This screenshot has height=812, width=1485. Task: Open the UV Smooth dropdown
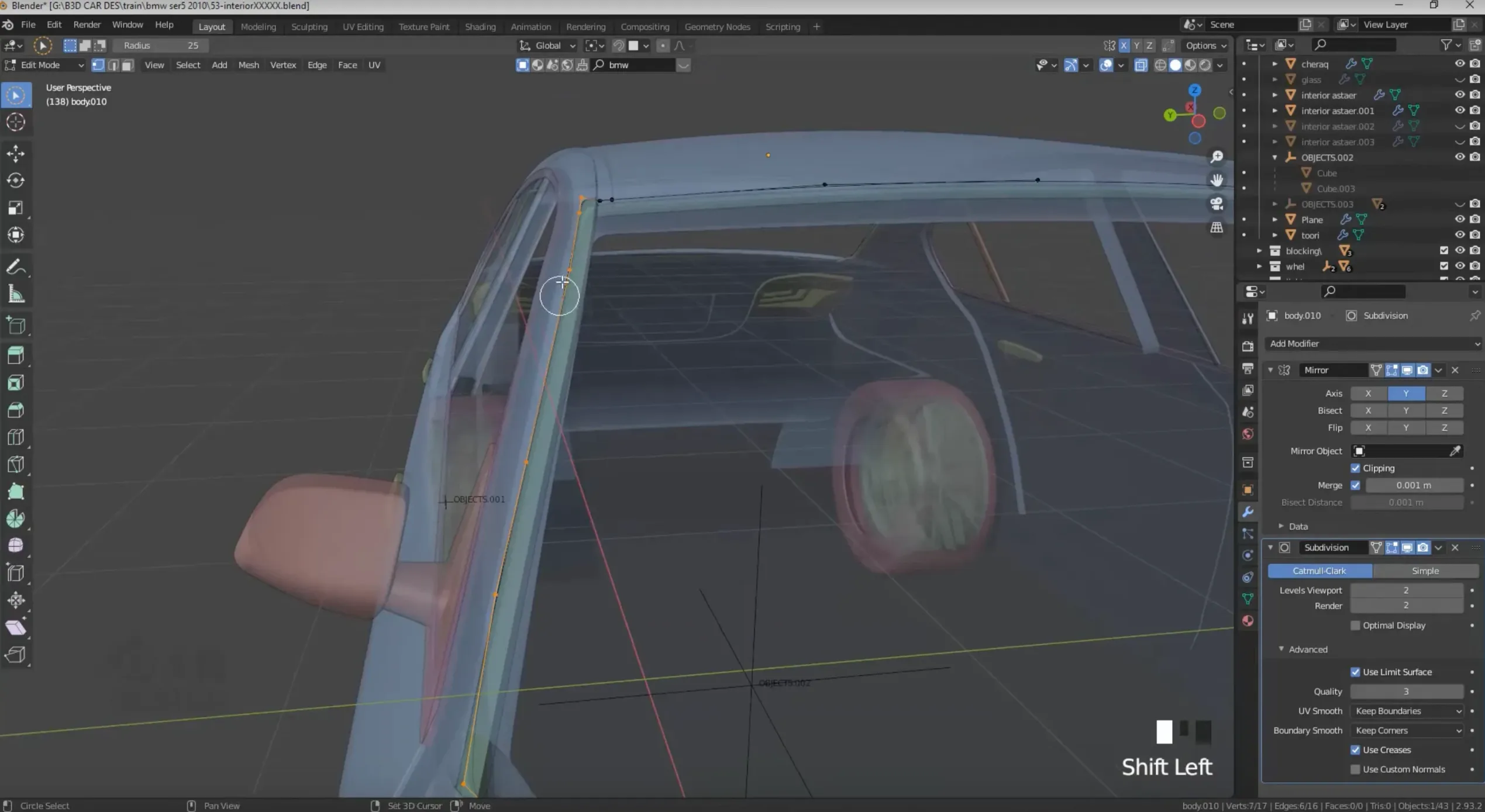1407,711
